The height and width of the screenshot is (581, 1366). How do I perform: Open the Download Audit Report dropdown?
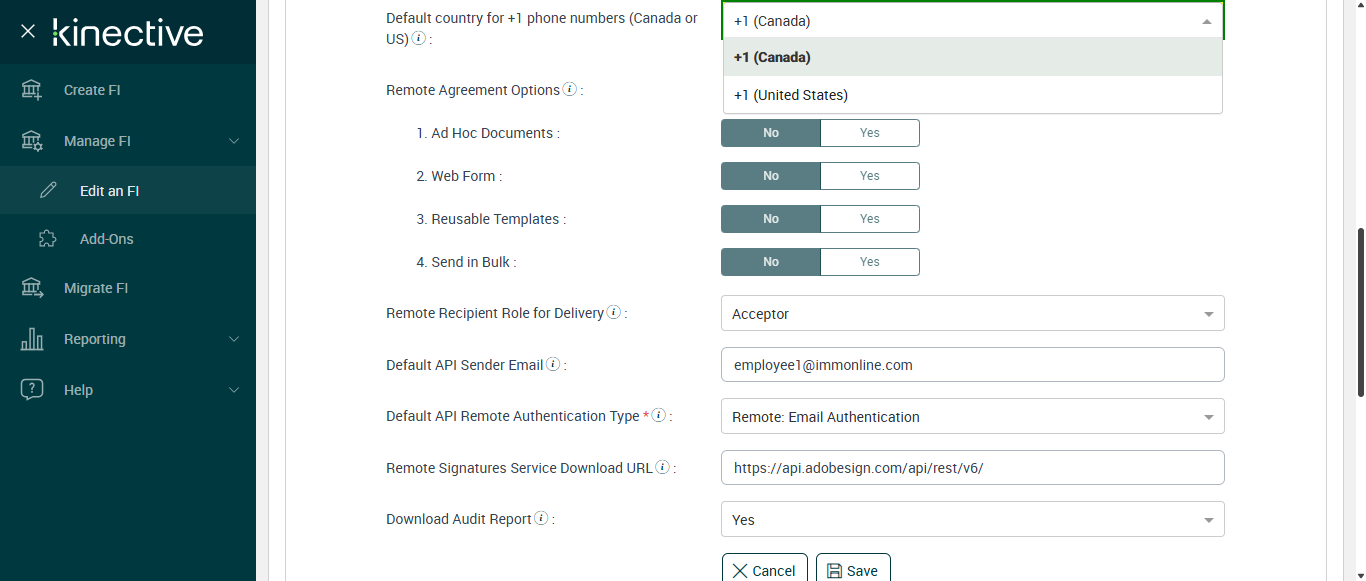click(x=972, y=520)
